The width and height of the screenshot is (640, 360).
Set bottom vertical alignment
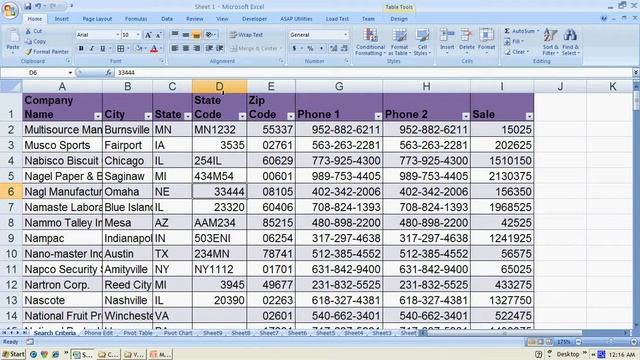coord(196,35)
